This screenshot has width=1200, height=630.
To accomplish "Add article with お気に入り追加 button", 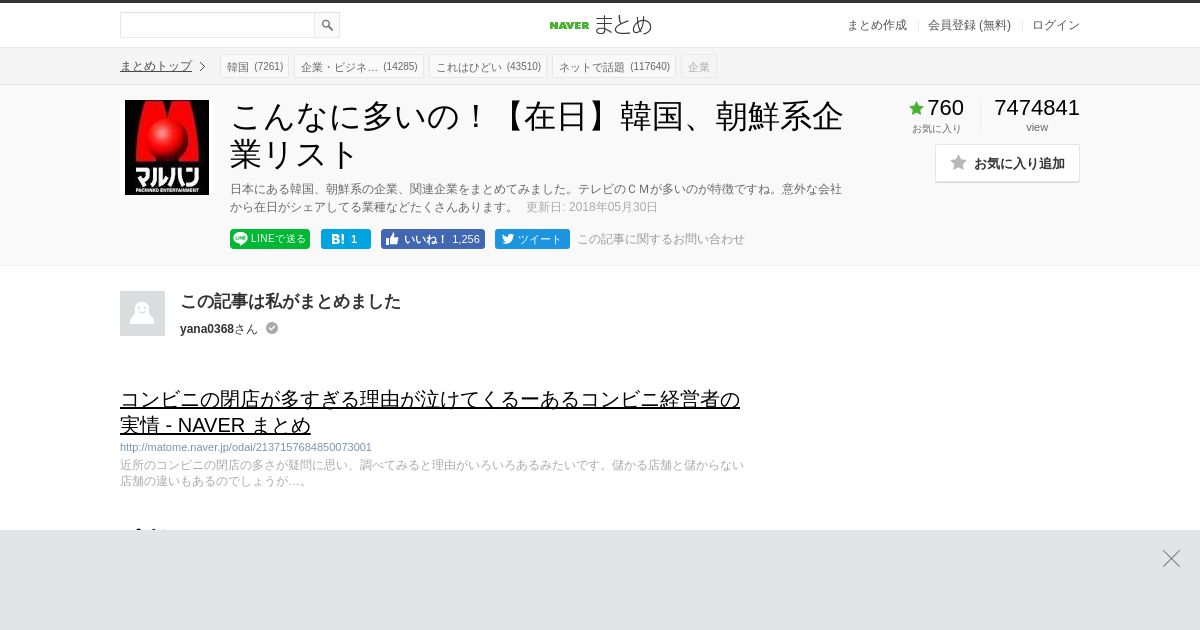I will pos(1007,163).
